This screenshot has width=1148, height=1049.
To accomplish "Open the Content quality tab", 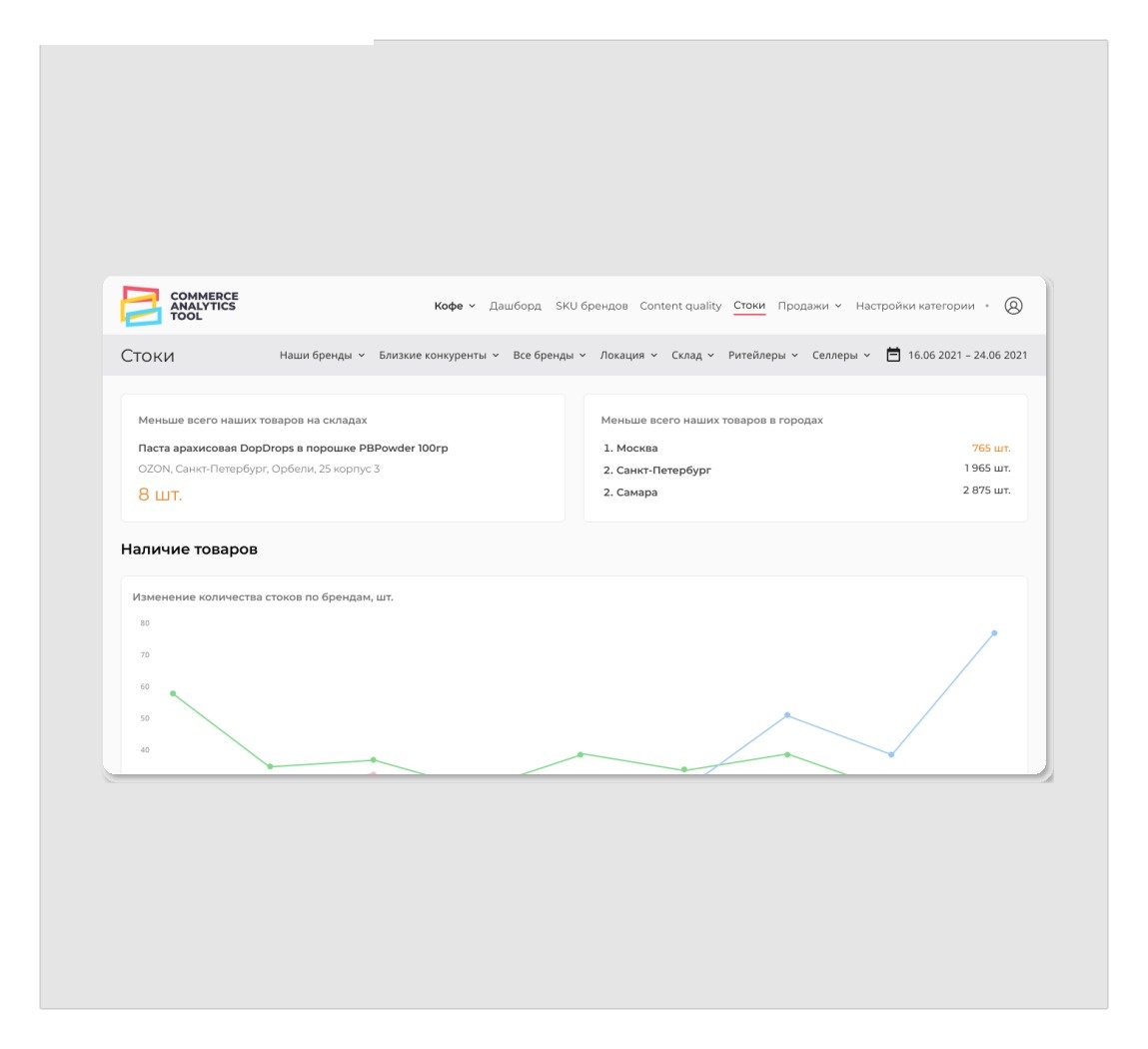I will pos(680,306).
